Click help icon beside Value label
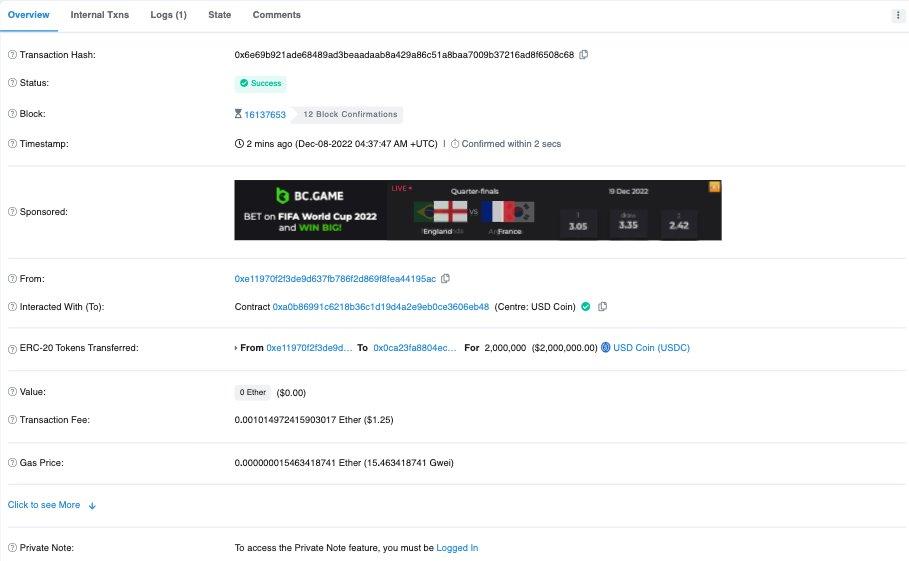909x561 pixels. coord(12,392)
